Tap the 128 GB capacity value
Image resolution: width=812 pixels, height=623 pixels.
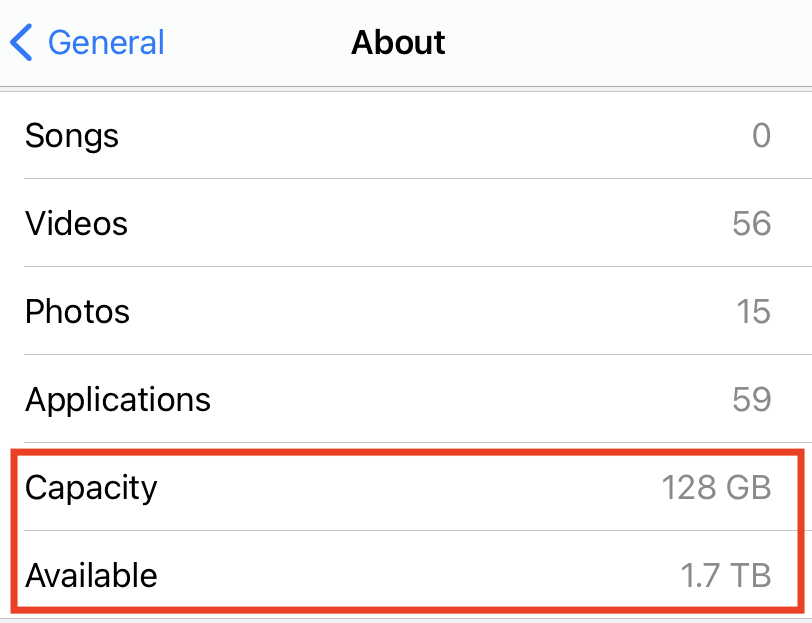point(716,487)
